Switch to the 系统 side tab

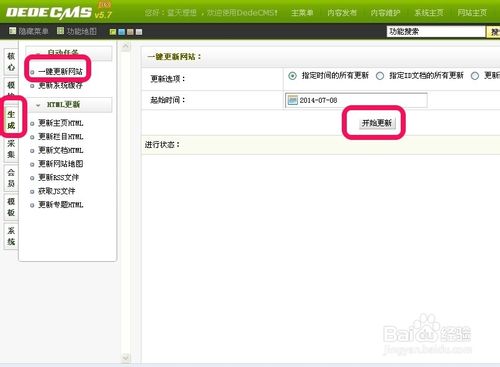(11, 236)
